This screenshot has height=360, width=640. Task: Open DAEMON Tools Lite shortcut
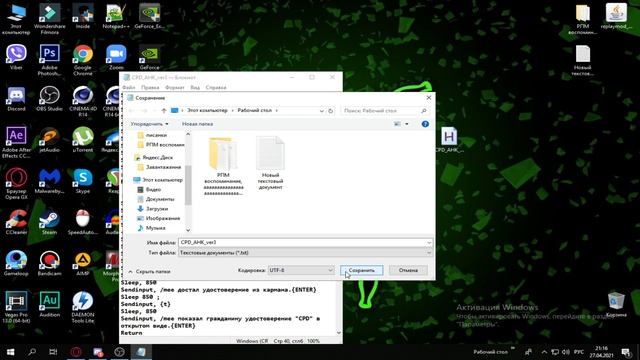pos(83,307)
